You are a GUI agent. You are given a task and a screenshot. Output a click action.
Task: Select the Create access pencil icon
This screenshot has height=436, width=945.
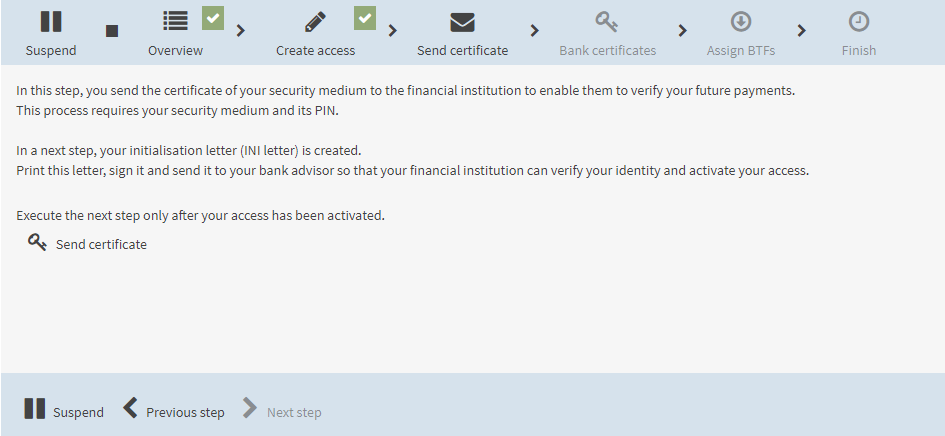tap(315, 22)
